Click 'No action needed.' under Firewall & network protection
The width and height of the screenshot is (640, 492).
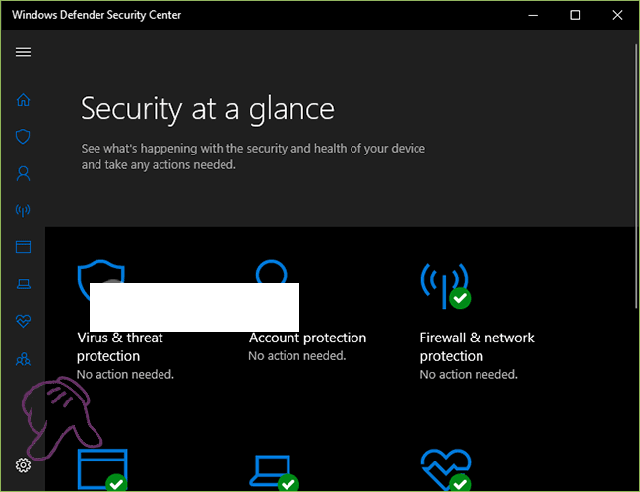469,374
